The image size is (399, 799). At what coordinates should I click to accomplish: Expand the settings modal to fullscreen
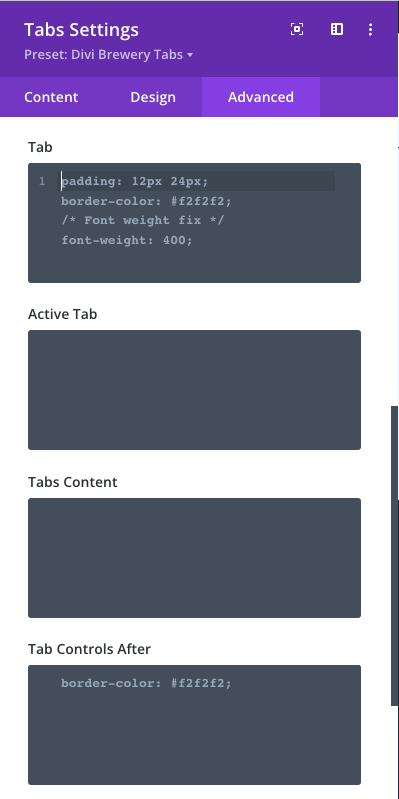pyautogui.click(x=297, y=30)
